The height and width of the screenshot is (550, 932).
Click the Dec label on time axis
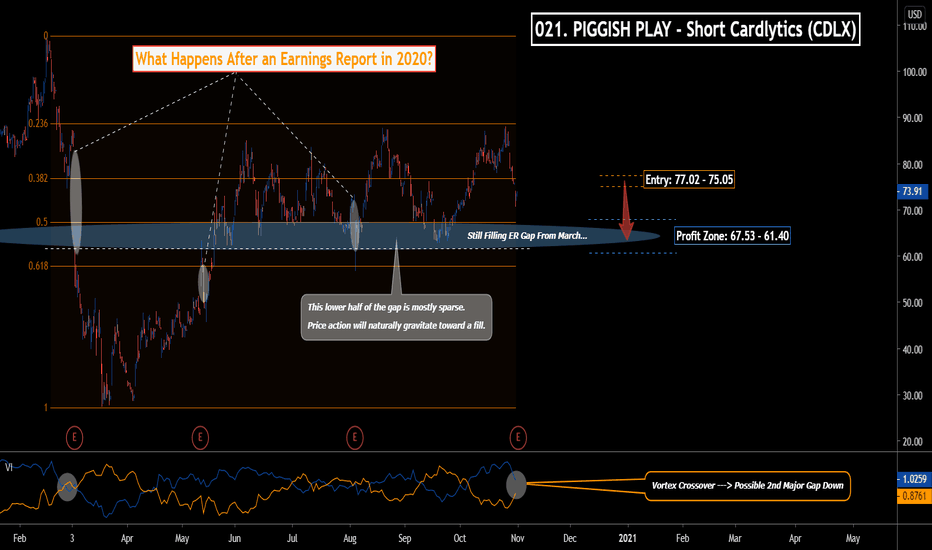point(569,538)
